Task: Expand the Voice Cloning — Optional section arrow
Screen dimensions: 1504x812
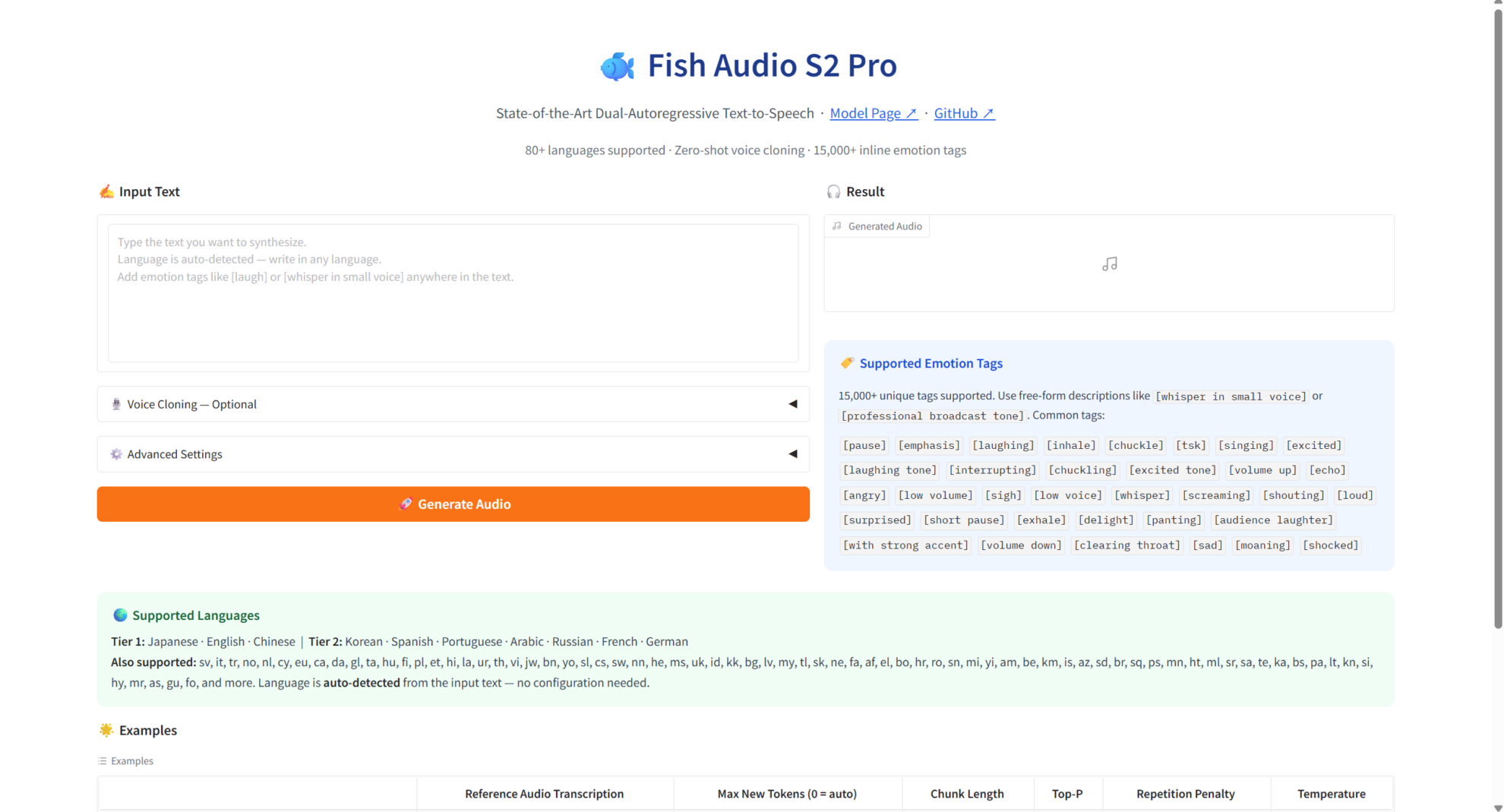Action: [x=792, y=404]
